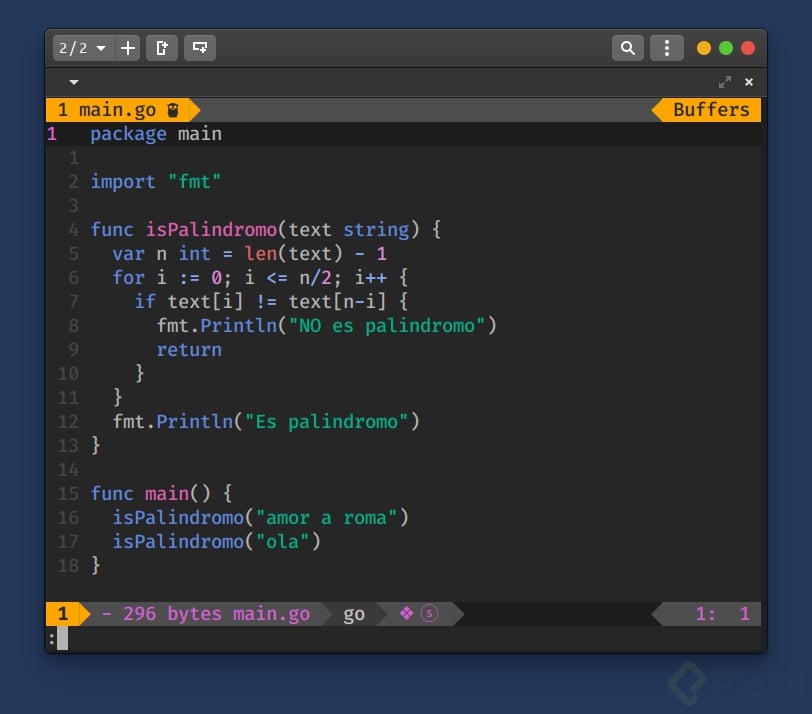Viewport: 812px width, 714px height.
Task: Open the 2/2 session switcher dropdown
Action: [81, 48]
